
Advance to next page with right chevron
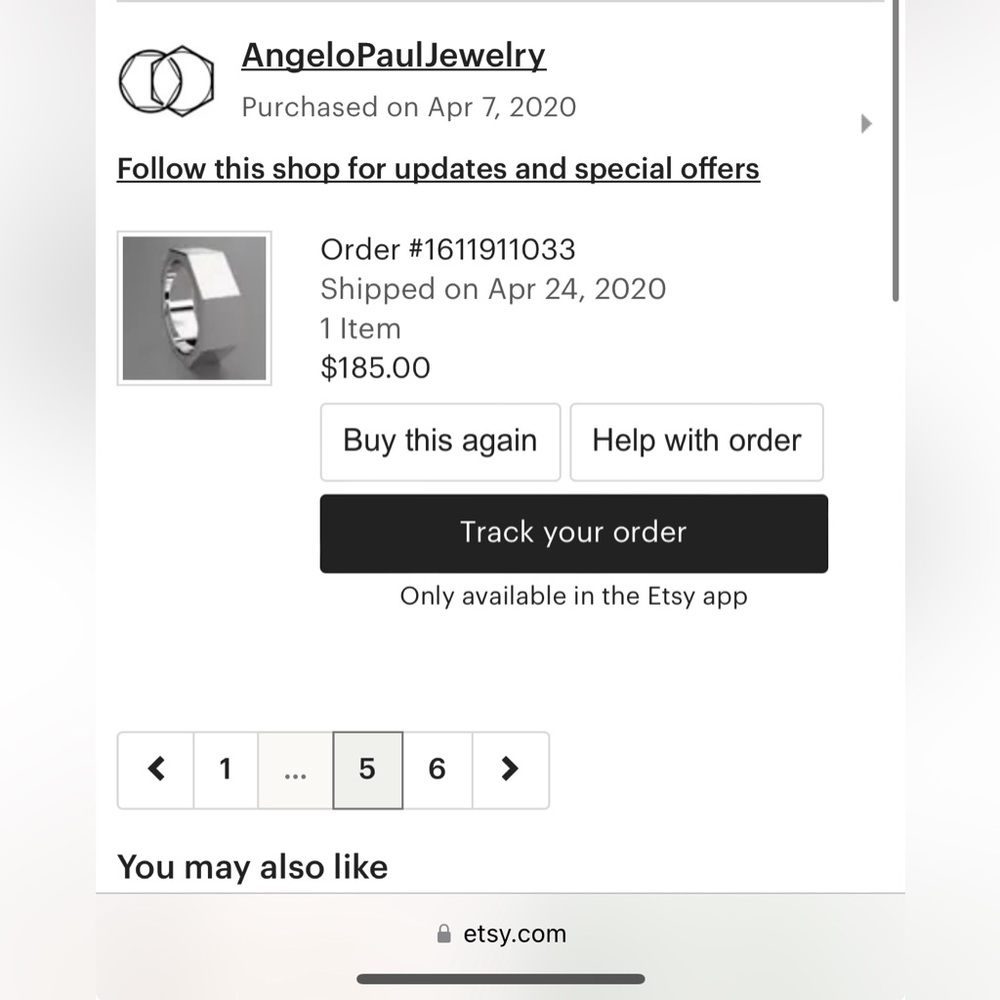click(x=510, y=769)
